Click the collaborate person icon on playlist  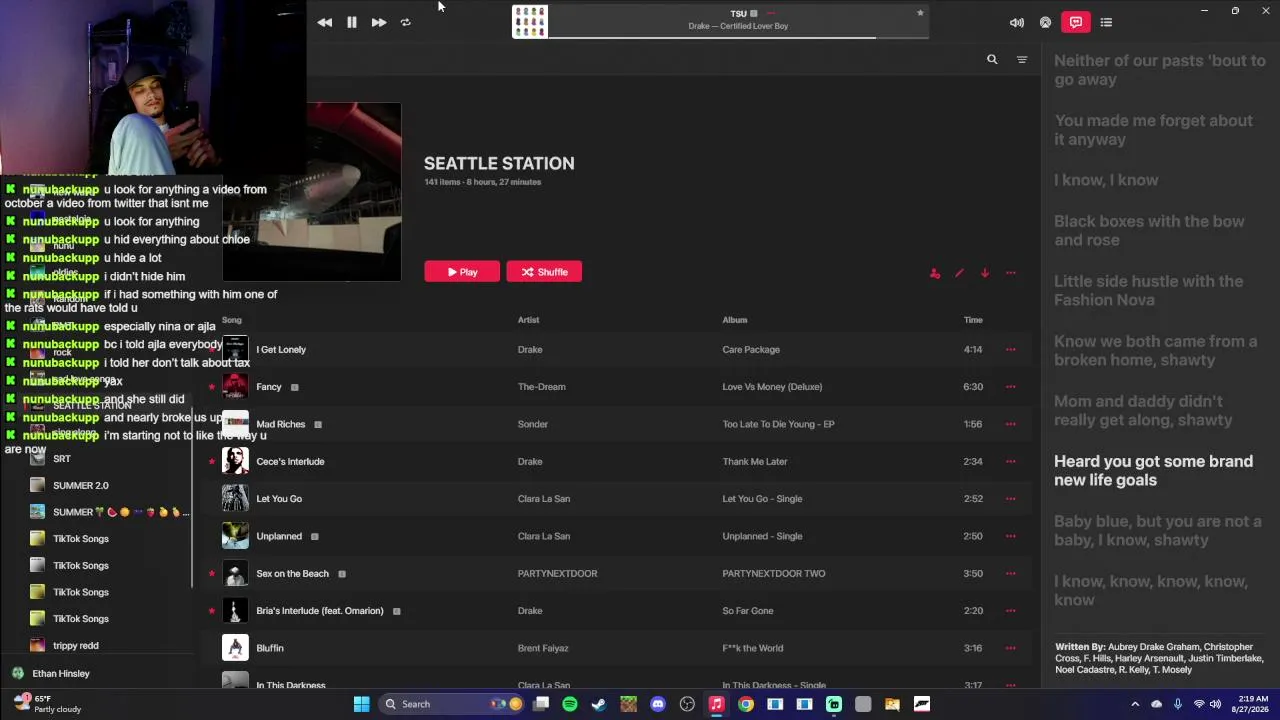pyautogui.click(x=935, y=273)
